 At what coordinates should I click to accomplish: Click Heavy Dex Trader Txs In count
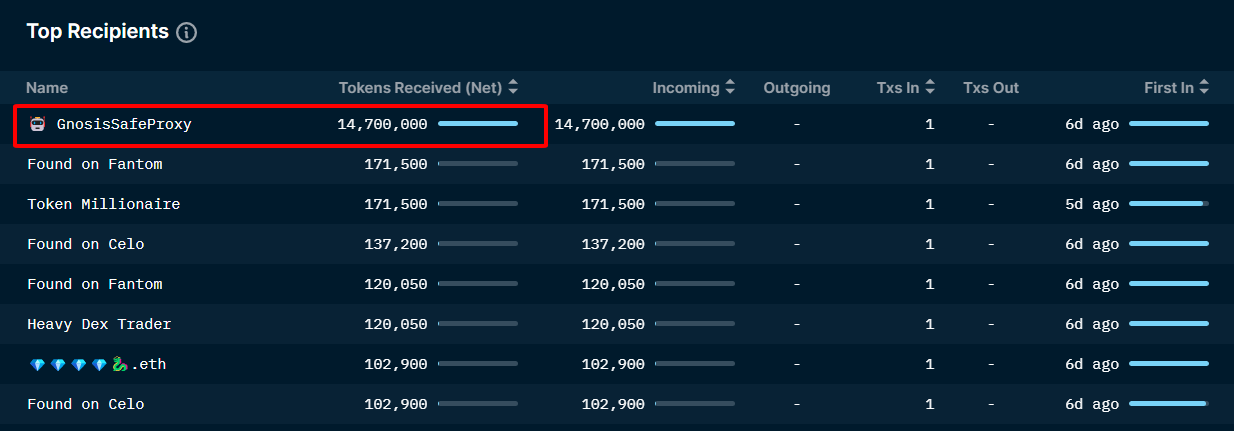930,324
